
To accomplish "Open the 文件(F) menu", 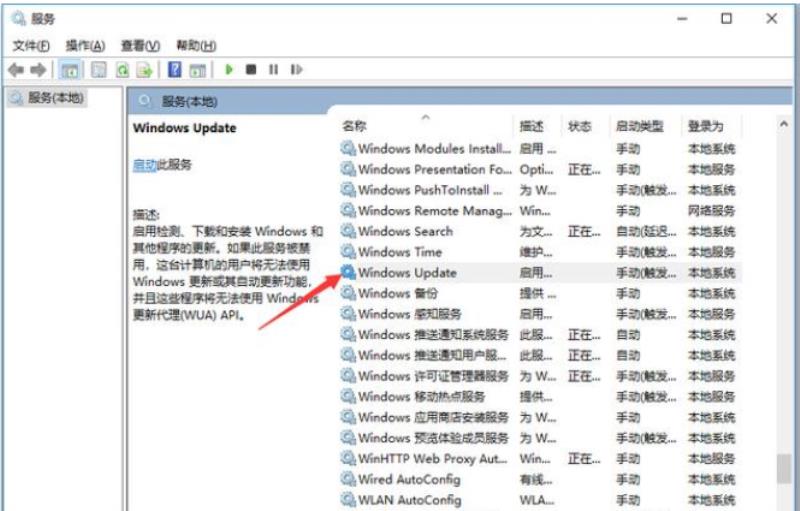I will click(31, 46).
